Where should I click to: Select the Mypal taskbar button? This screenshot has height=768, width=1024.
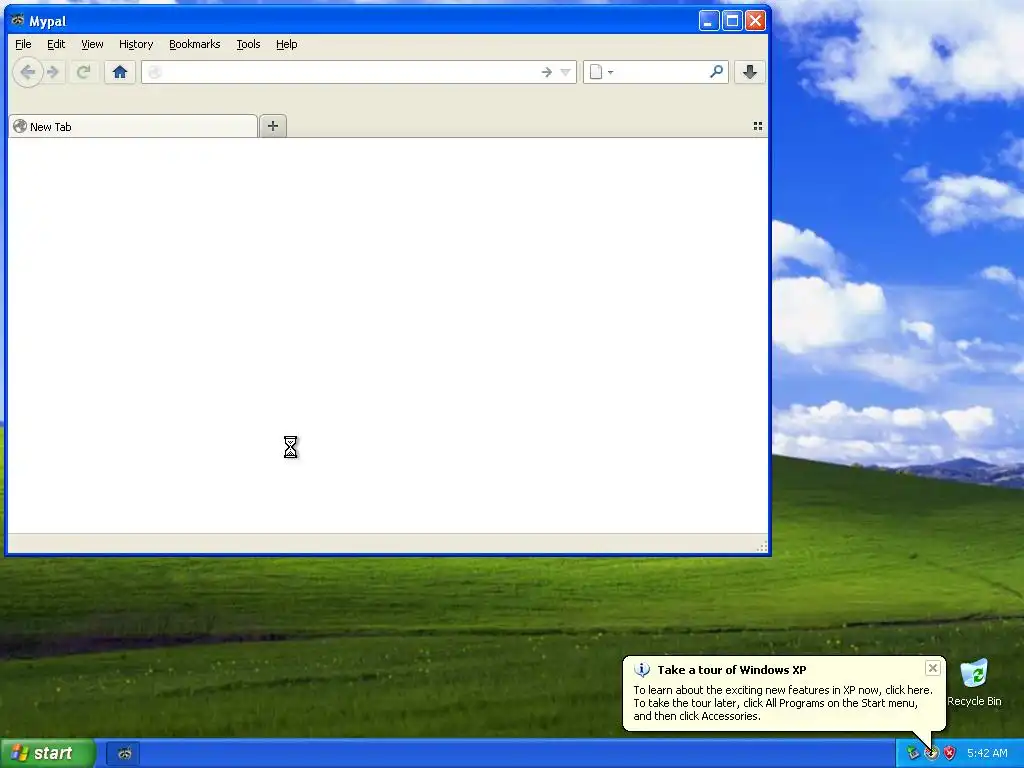pos(123,754)
